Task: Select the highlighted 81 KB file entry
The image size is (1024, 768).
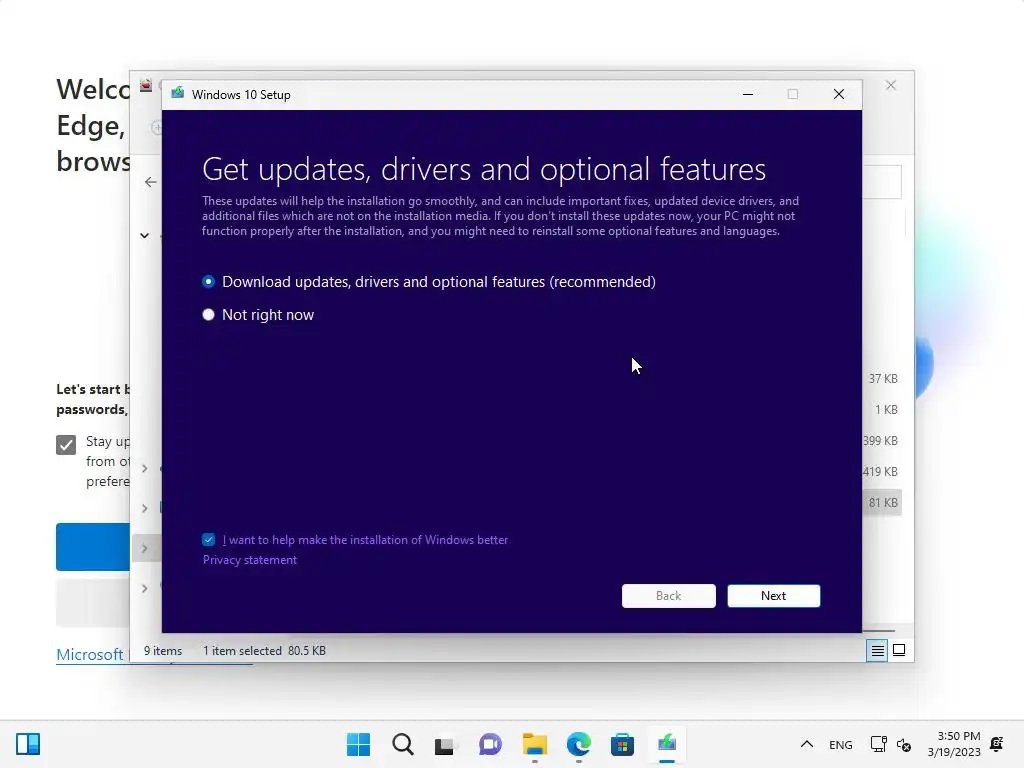Action: tap(883, 503)
